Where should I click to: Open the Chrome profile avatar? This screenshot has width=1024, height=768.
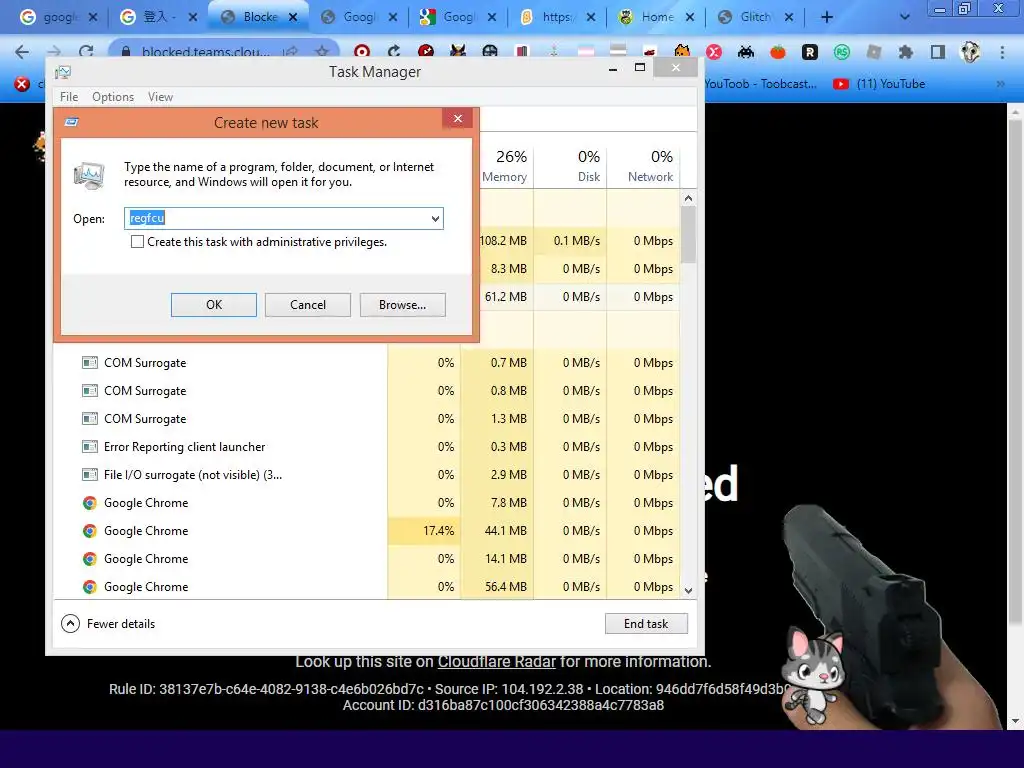click(970, 52)
